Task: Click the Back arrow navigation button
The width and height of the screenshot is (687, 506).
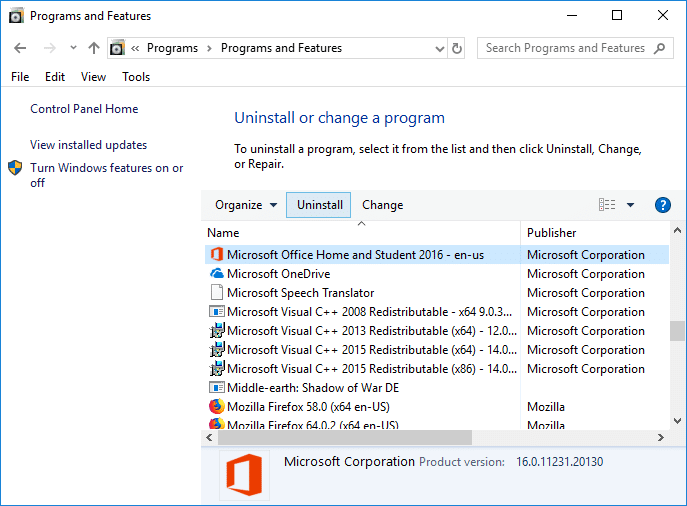Action: pos(21,48)
